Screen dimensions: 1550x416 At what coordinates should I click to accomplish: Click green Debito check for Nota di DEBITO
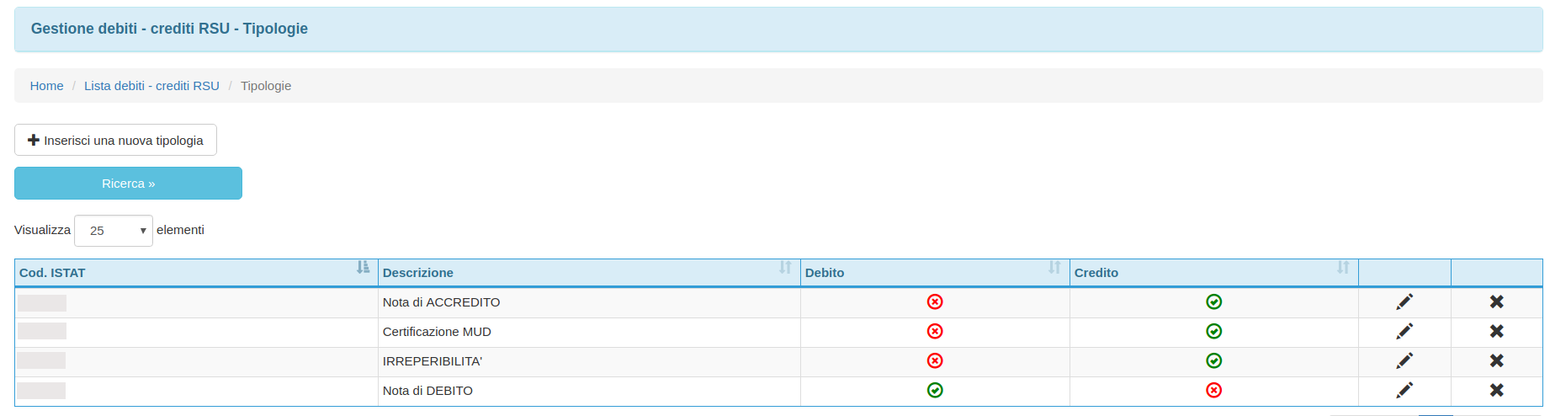pyautogui.click(x=935, y=390)
